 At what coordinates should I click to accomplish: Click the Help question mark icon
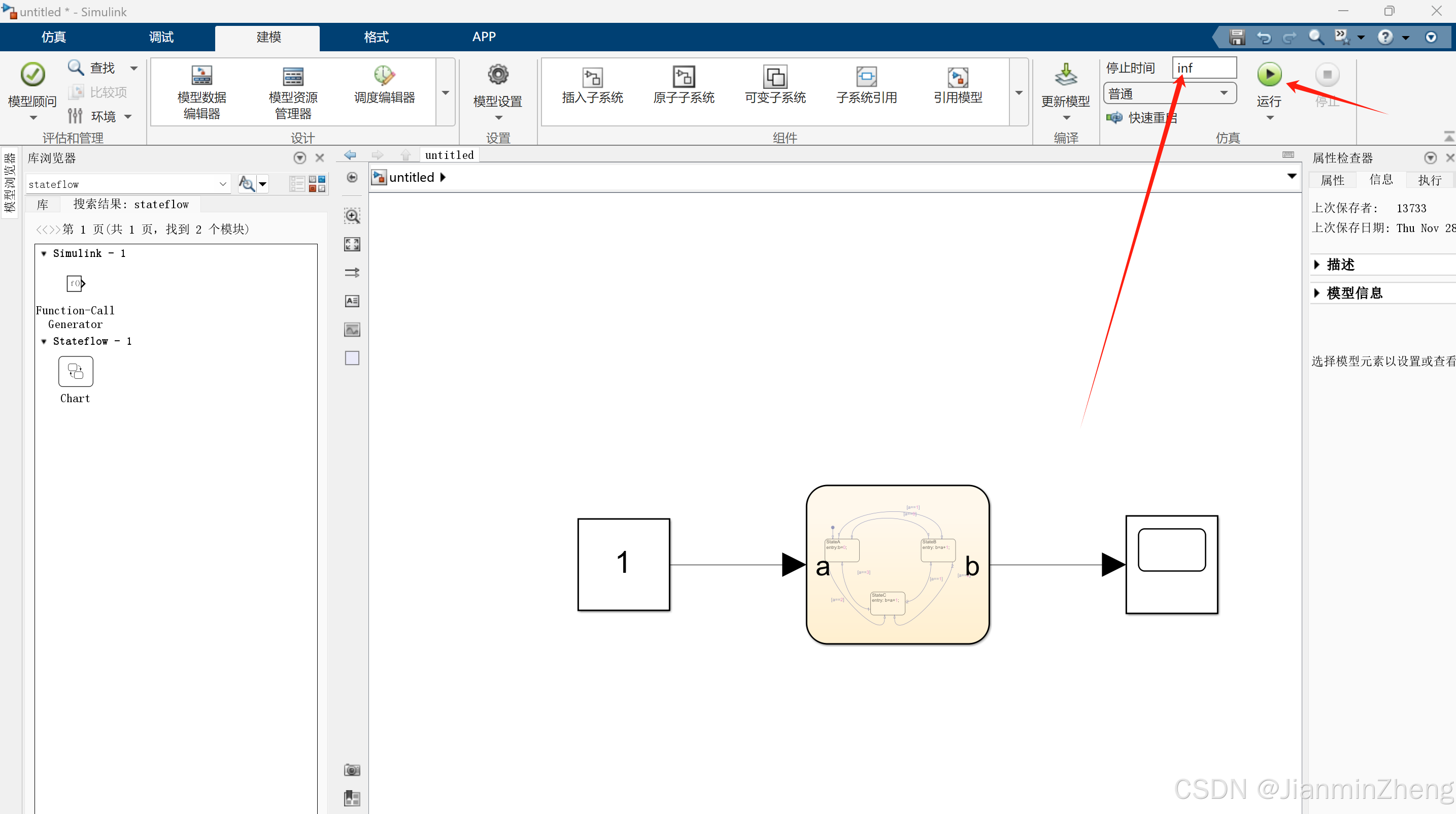(1385, 38)
